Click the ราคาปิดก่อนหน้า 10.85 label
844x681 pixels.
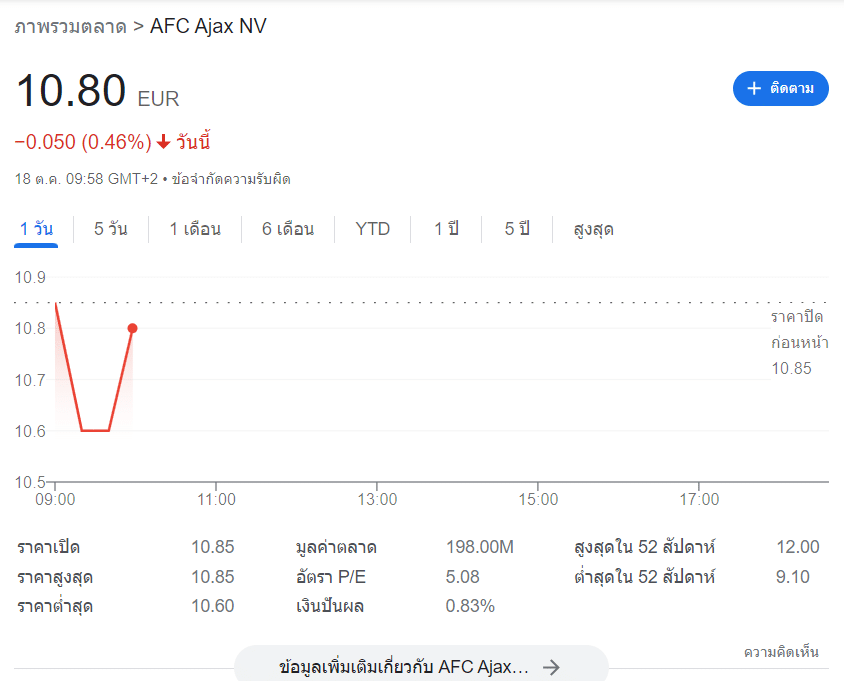point(799,342)
